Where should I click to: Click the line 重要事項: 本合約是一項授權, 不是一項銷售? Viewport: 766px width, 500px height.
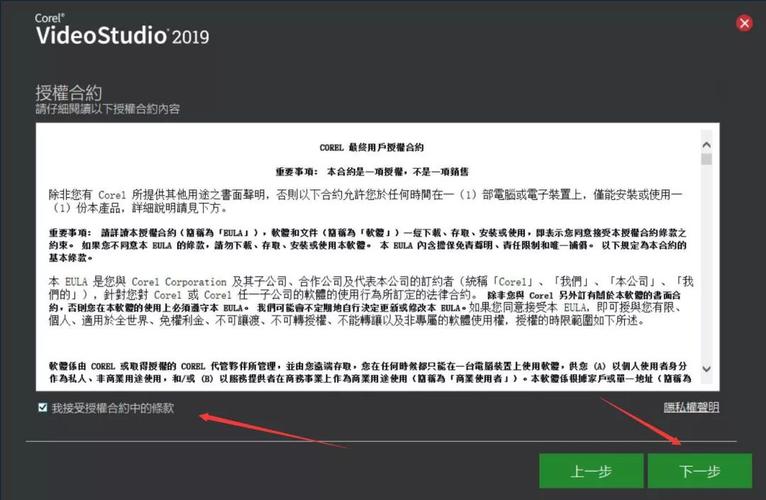point(372,172)
